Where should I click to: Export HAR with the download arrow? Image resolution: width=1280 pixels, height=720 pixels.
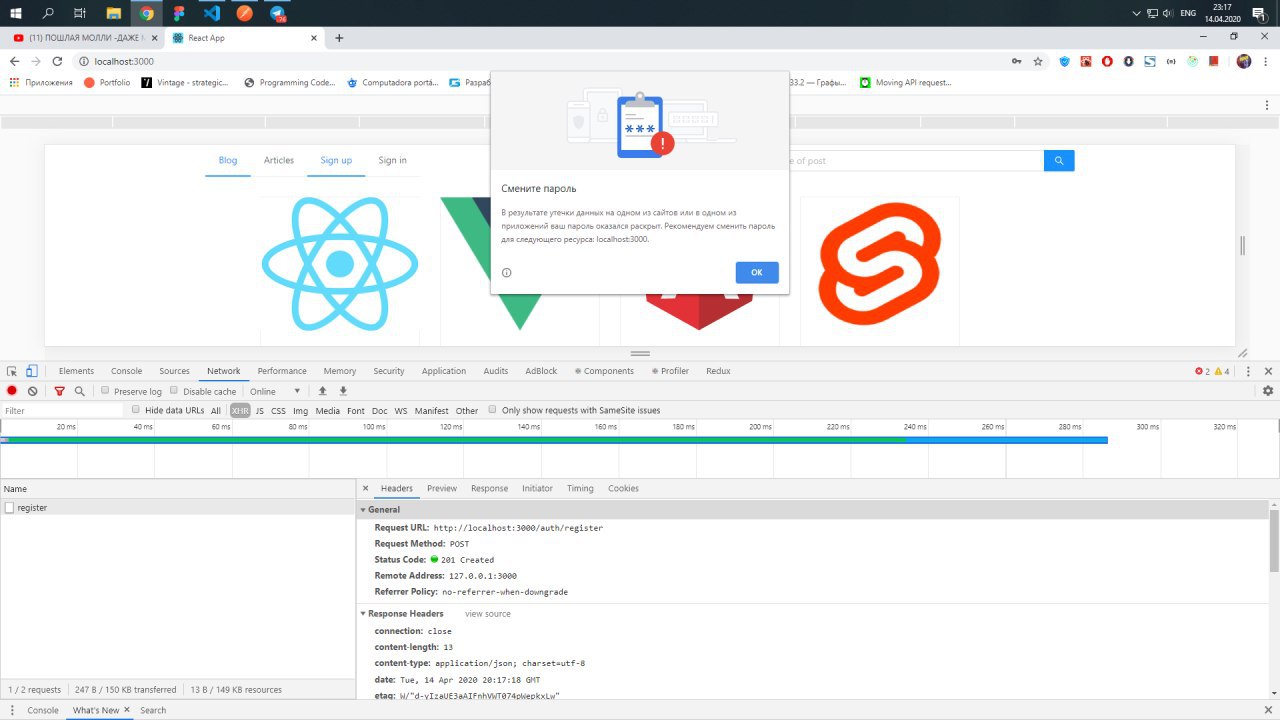coord(343,391)
